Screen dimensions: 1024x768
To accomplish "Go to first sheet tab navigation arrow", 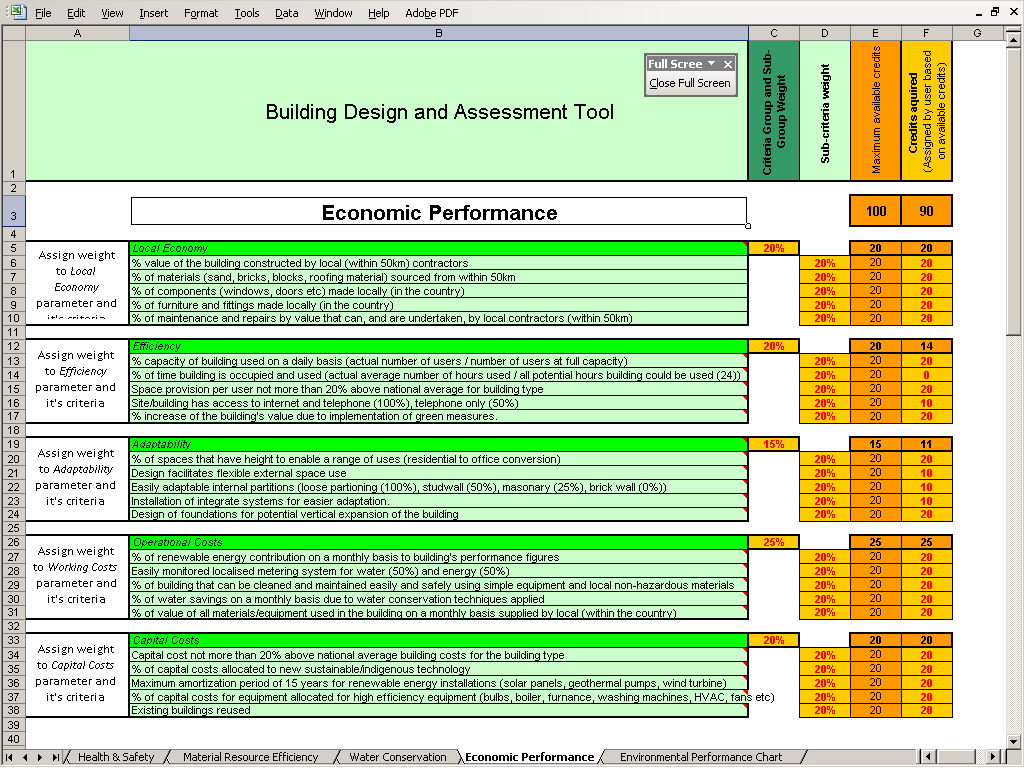I will 10,757.
